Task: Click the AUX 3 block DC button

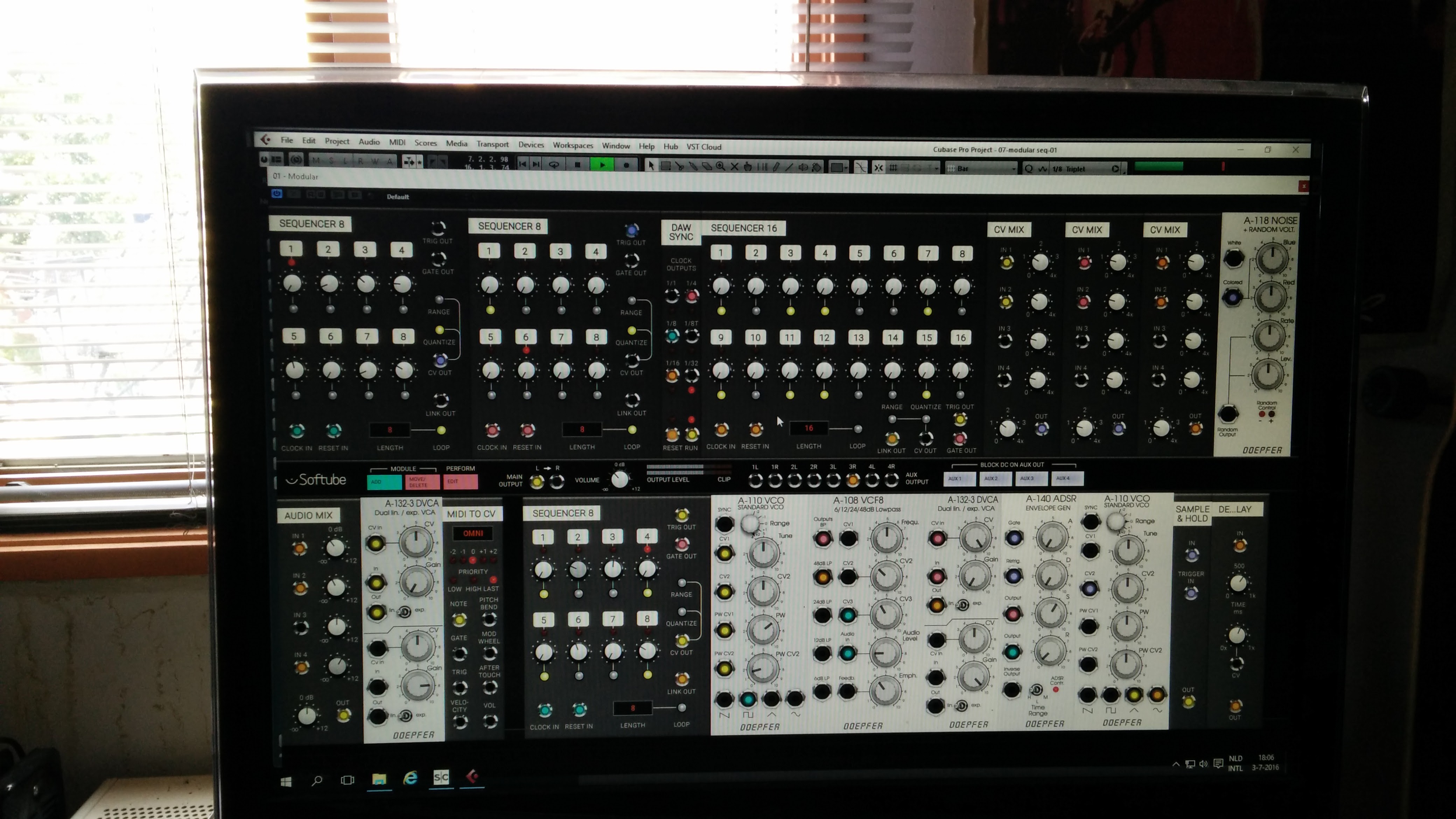Action: pos(1031,478)
